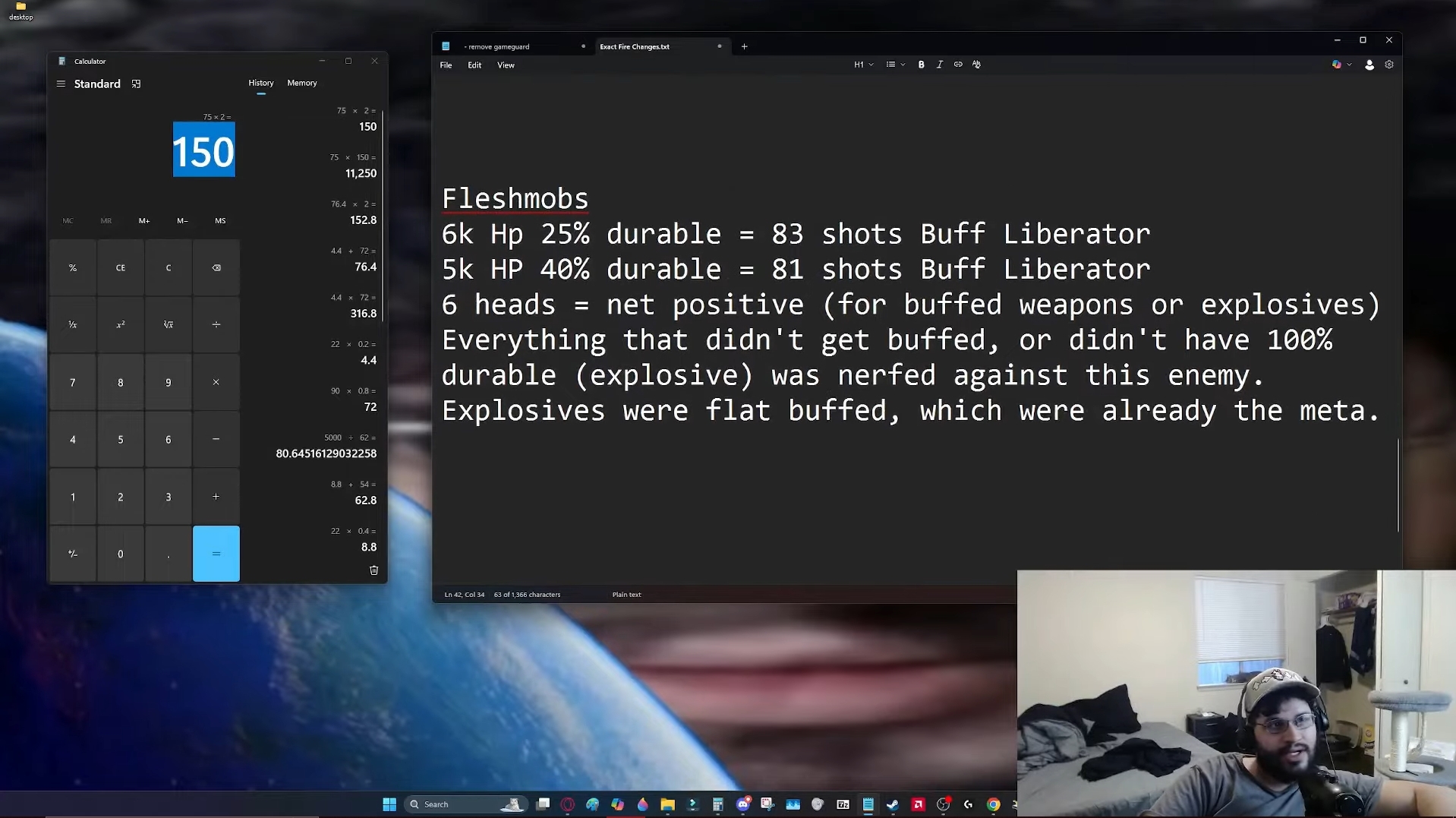Click the Calculator history scrollbar
Image resolution: width=1456 pixels, height=818 pixels.
point(383,216)
